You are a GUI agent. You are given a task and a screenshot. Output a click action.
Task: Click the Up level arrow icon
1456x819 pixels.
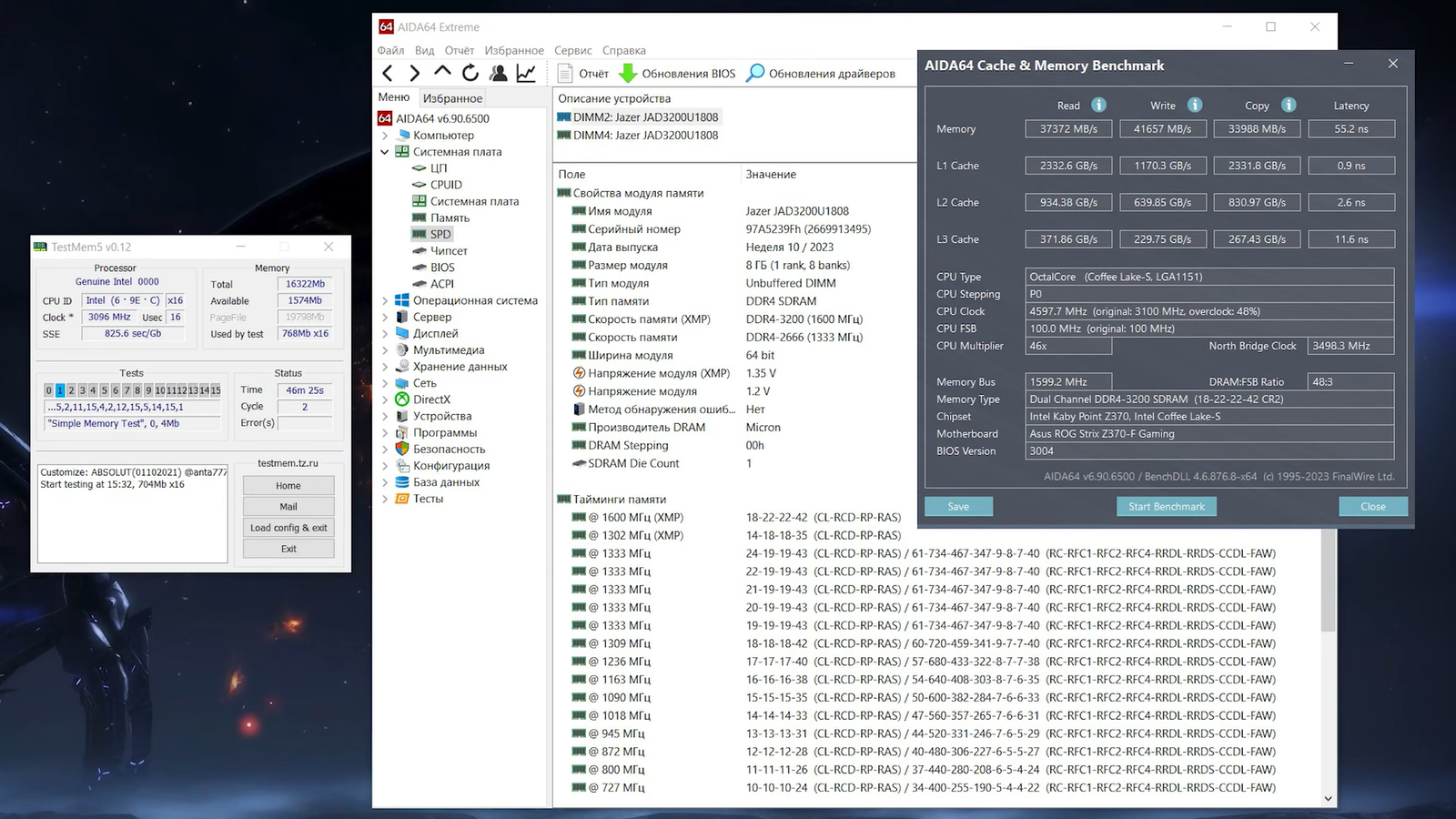pyautogui.click(x=442, y=73)
